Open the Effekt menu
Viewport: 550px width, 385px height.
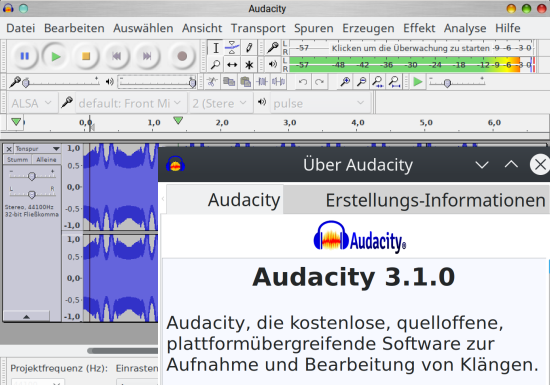[419, 28]
